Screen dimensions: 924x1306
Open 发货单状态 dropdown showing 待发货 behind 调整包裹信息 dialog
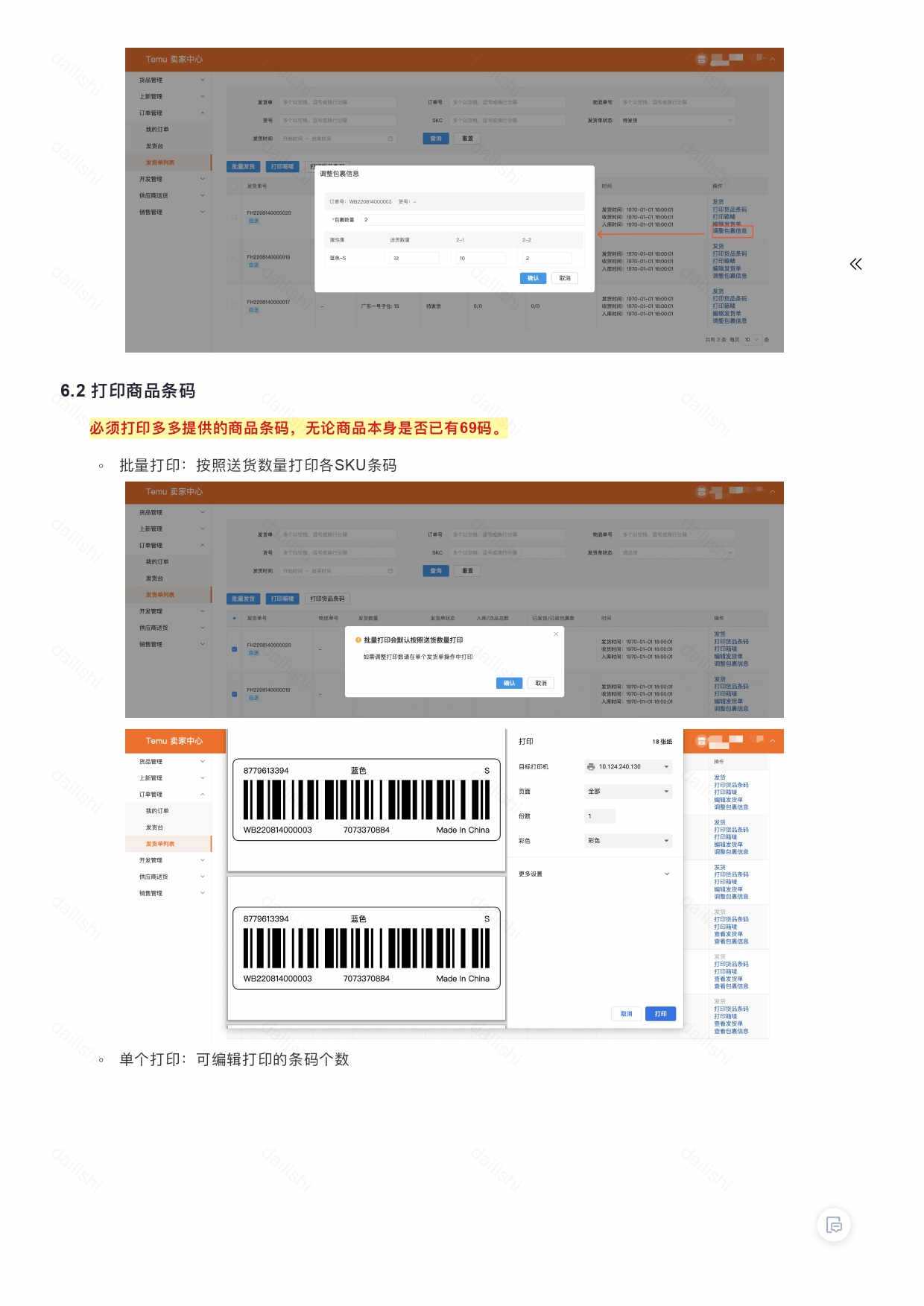coord(676,120)
